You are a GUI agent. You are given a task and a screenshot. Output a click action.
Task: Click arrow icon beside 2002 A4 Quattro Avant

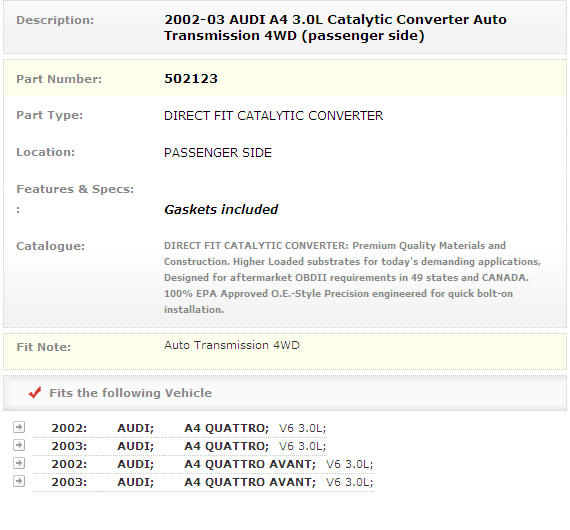(19, 463)
